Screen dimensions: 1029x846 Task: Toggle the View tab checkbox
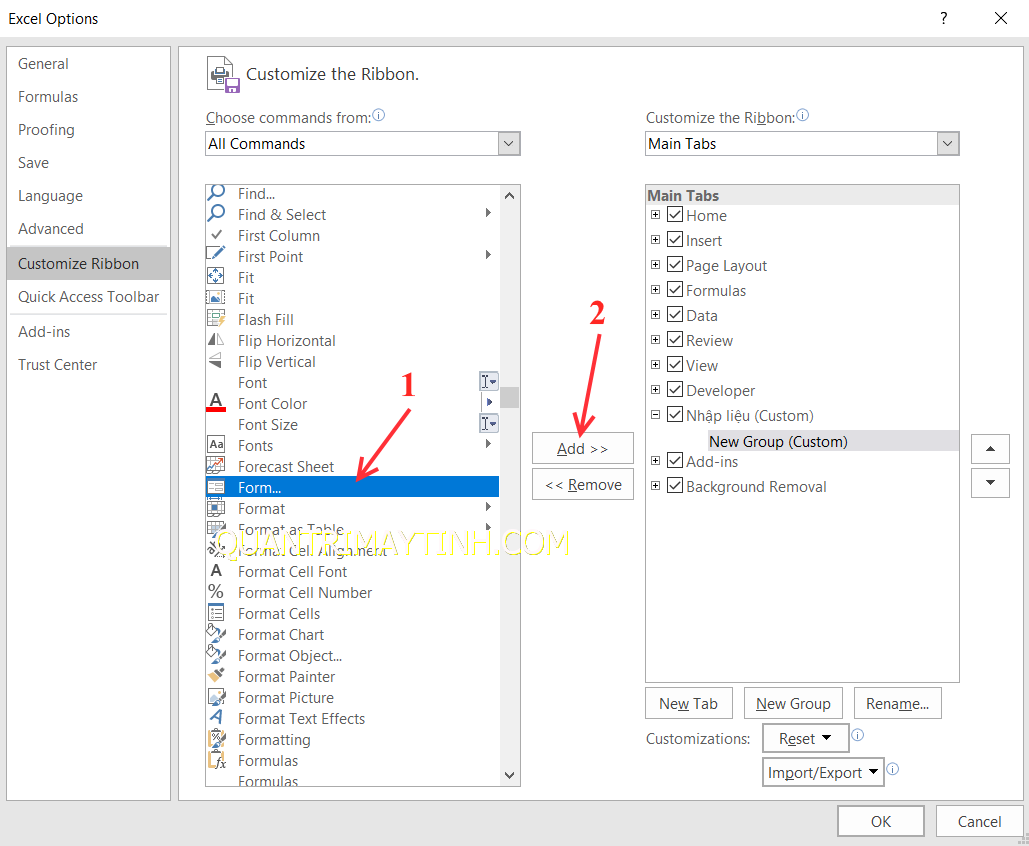coord(675,364)
